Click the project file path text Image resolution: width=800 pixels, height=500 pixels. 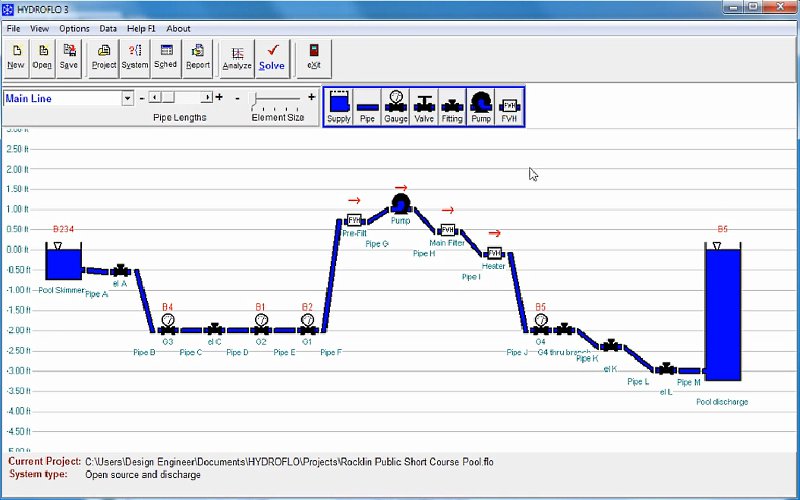(289, 462)
